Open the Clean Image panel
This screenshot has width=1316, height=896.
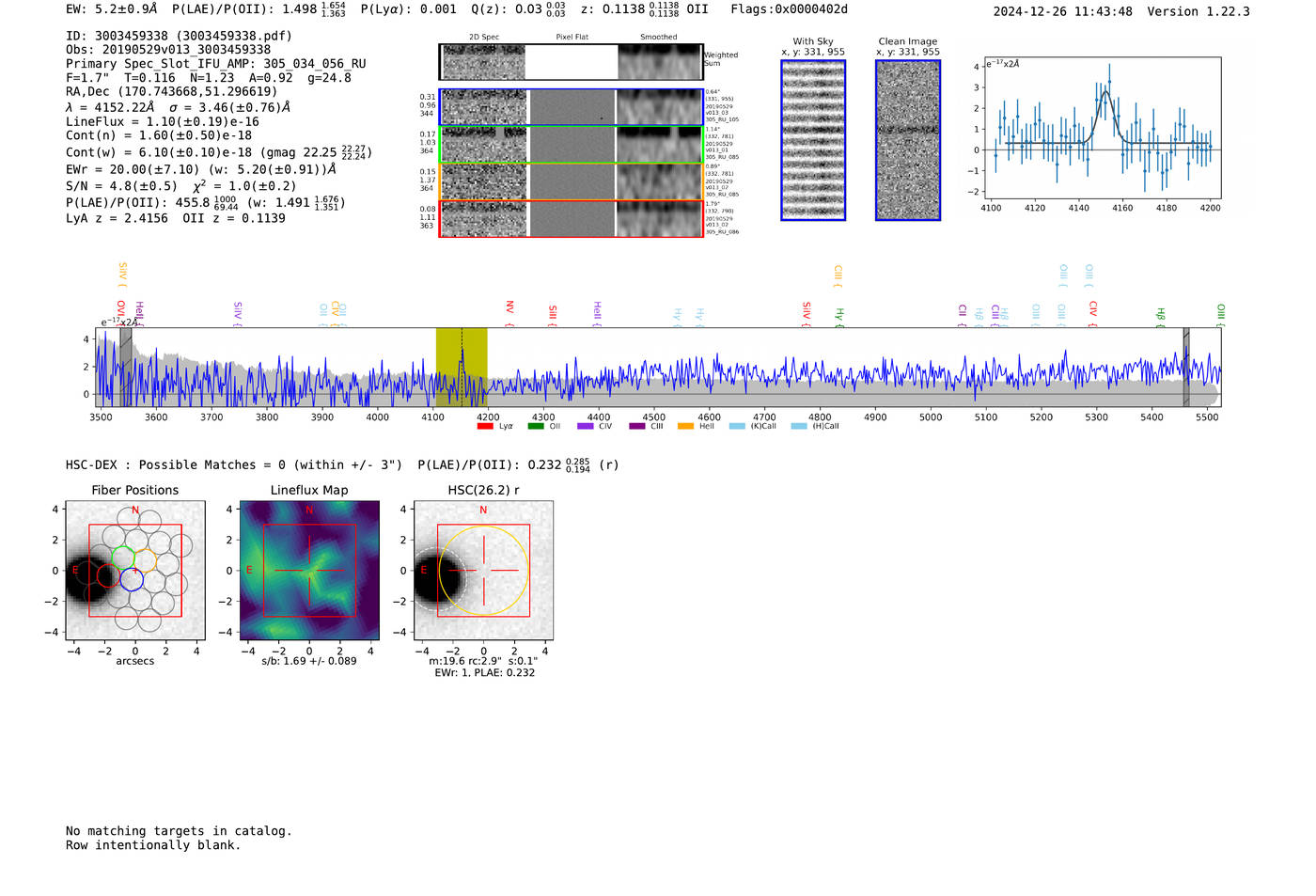[x=908, y=140]
